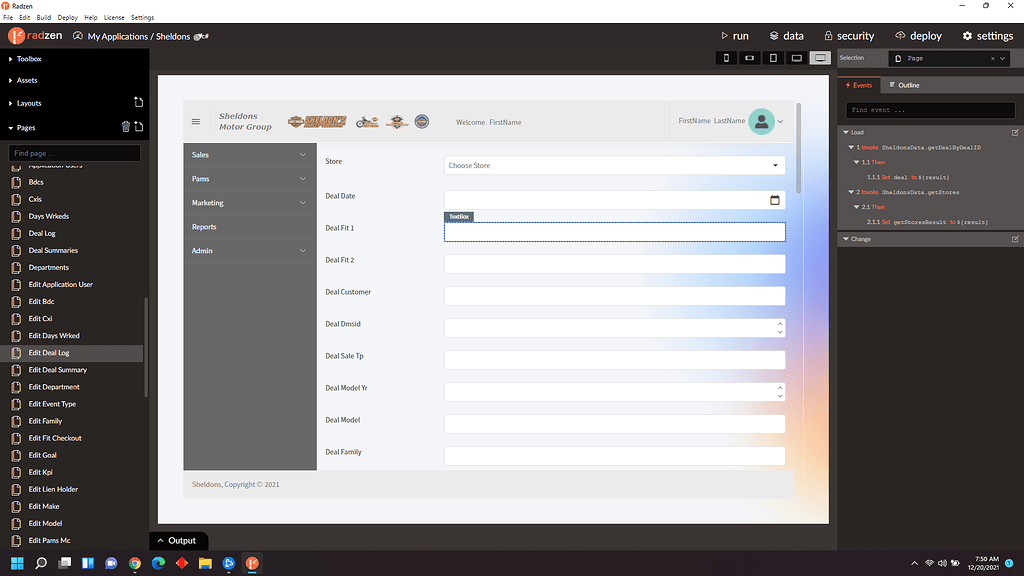The width and height of the screenshot is (1024, 576).
Task: Expand the Sales navigation section
Action: [248, 155]
